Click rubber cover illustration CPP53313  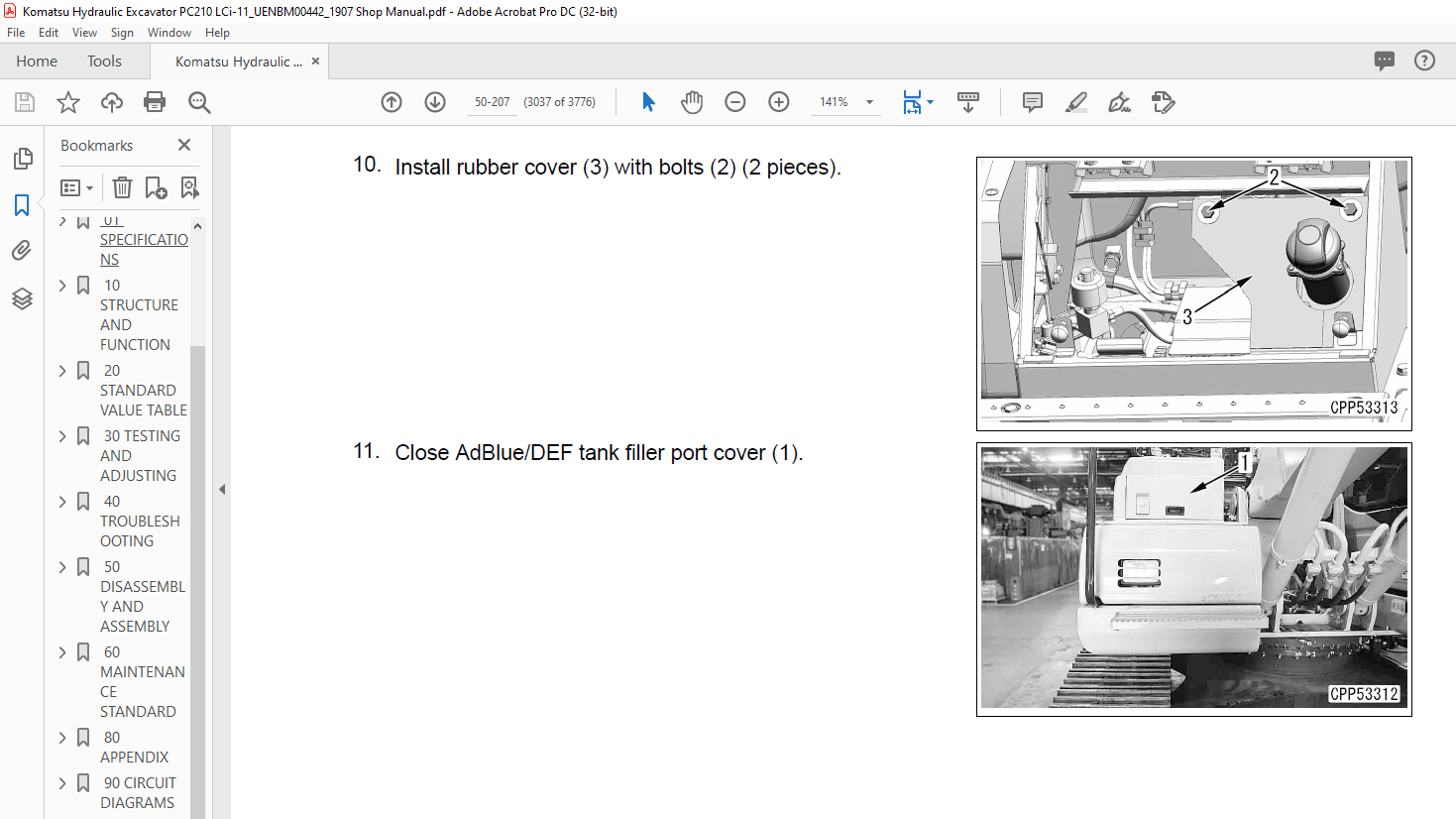[1194, 293]
